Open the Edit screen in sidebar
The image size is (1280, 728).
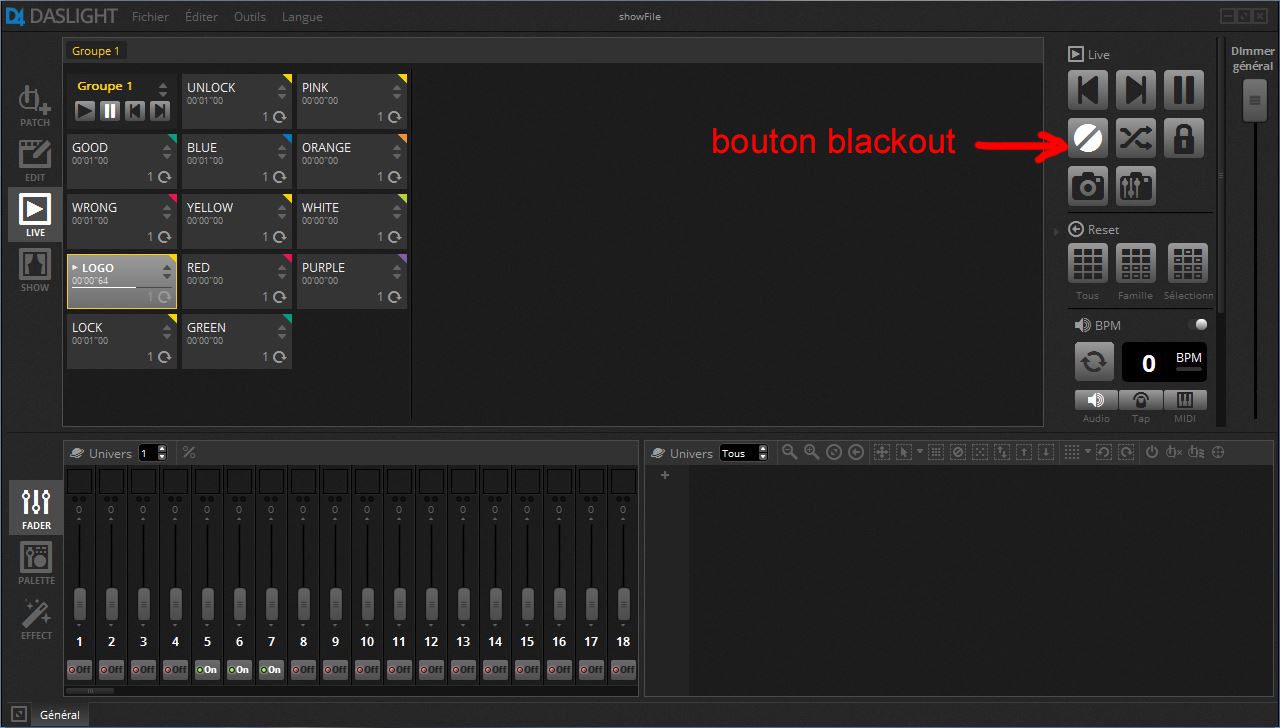tap(35, 160)
